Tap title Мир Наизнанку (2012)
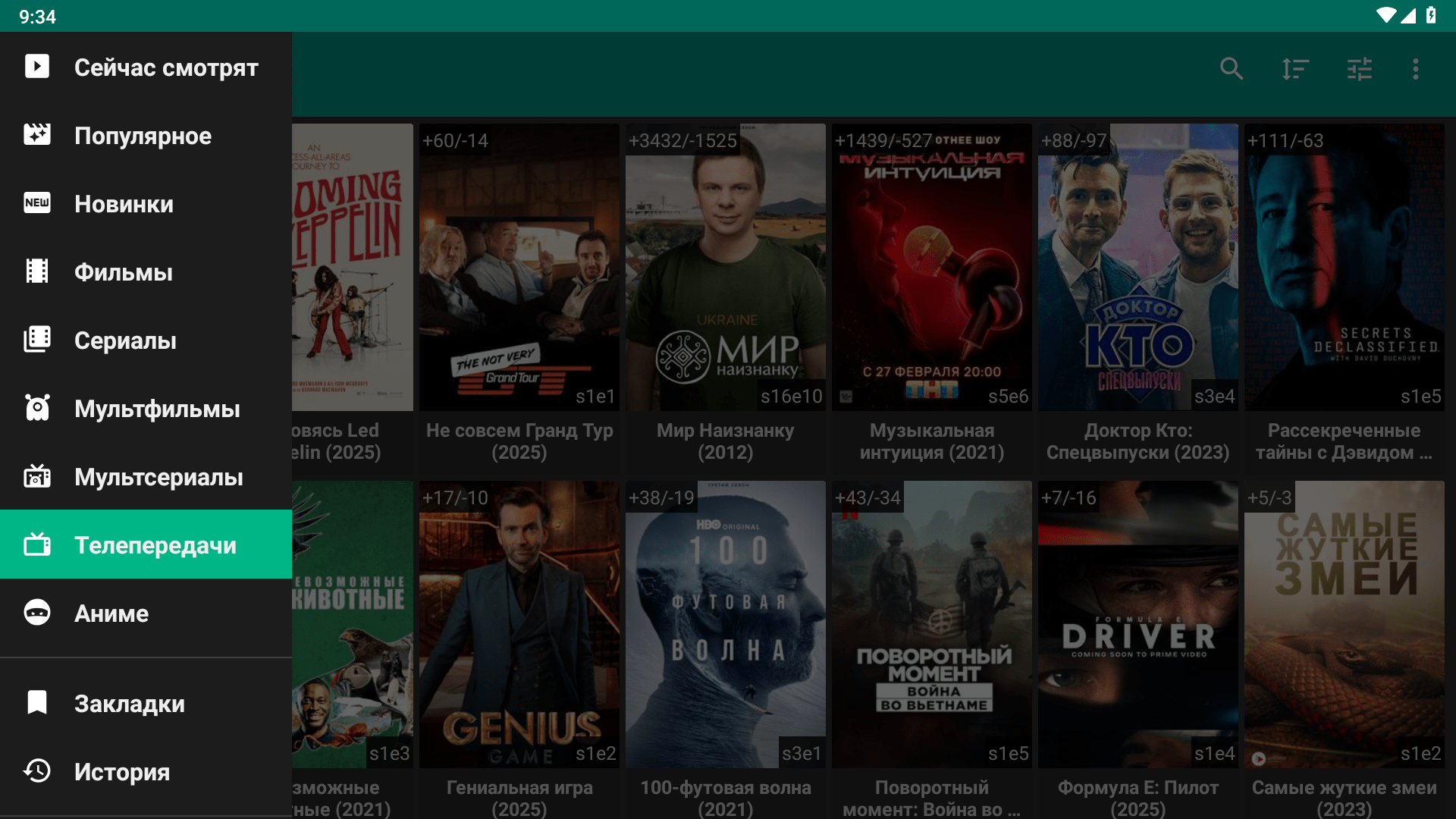Screen dimensions: 1456x819 [726, 441]
